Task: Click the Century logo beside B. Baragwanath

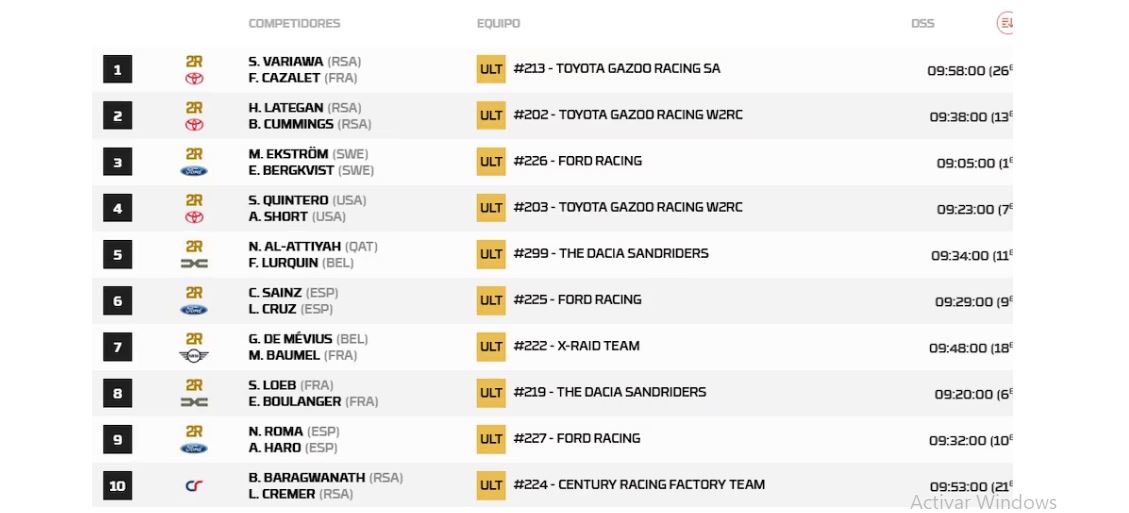Action: tap(194, 486)
